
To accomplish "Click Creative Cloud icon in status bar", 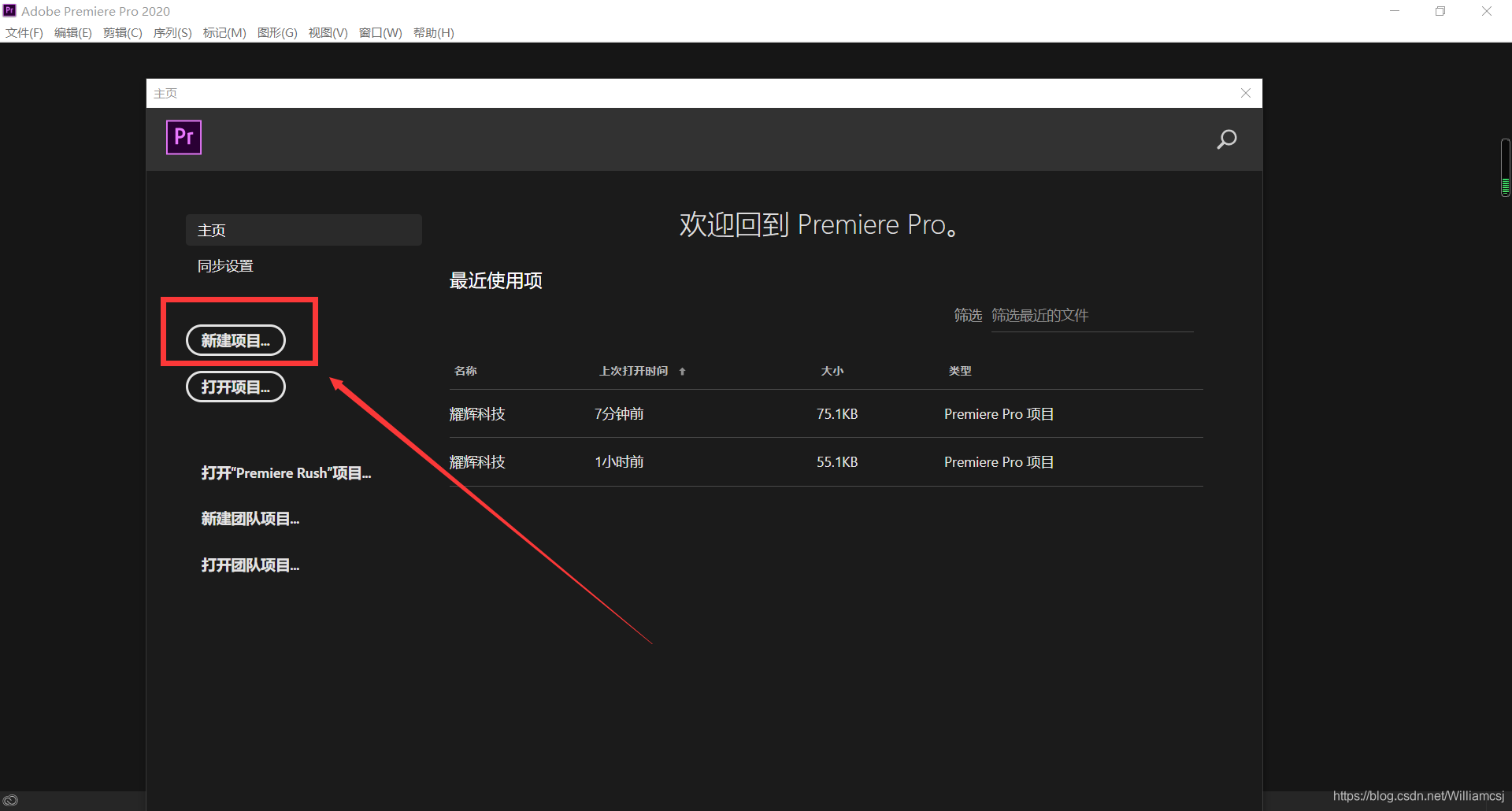I will 11,800.
